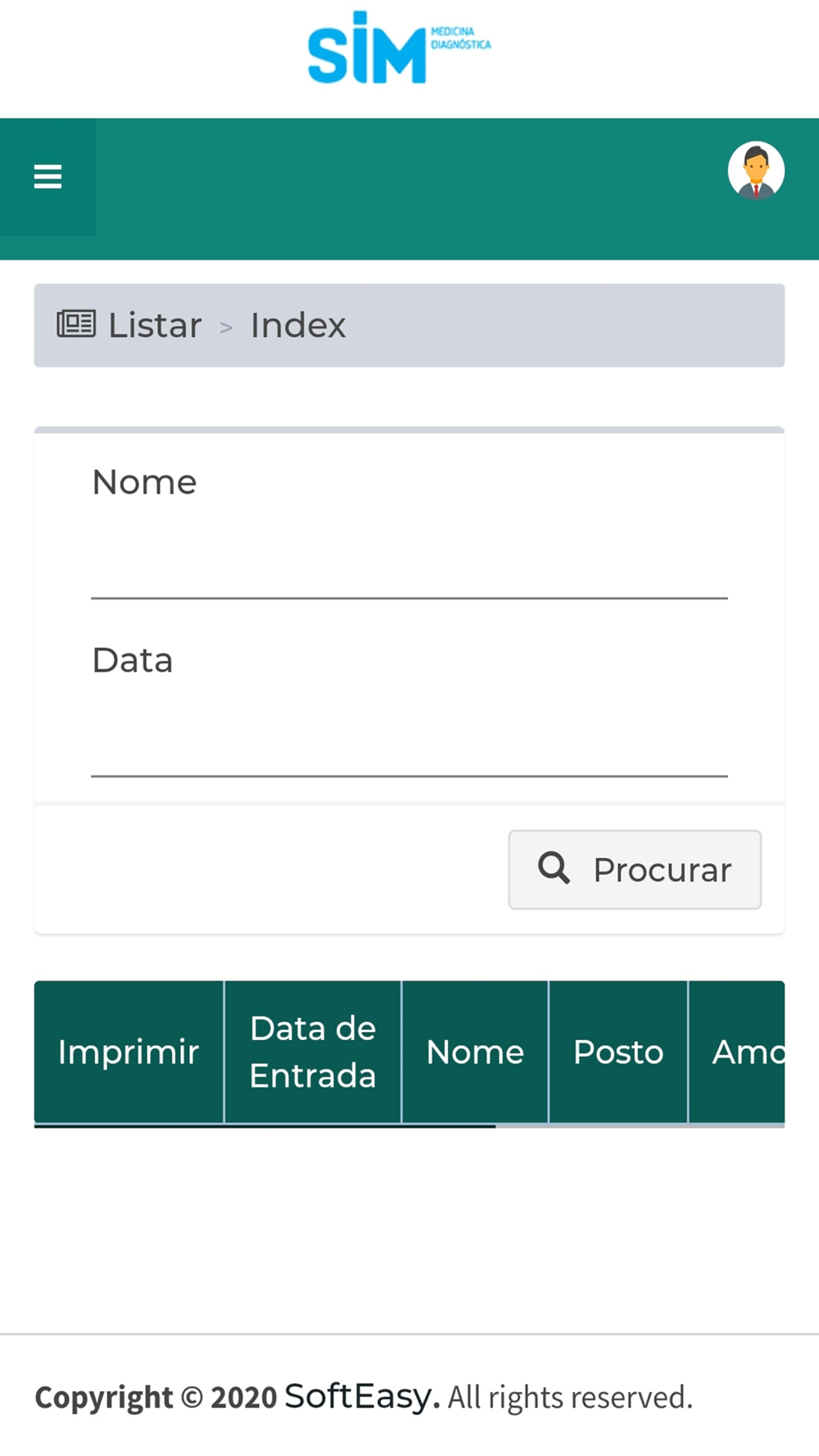
Task: Open the SoftEasy footer link
Action: coord(362,1395)
